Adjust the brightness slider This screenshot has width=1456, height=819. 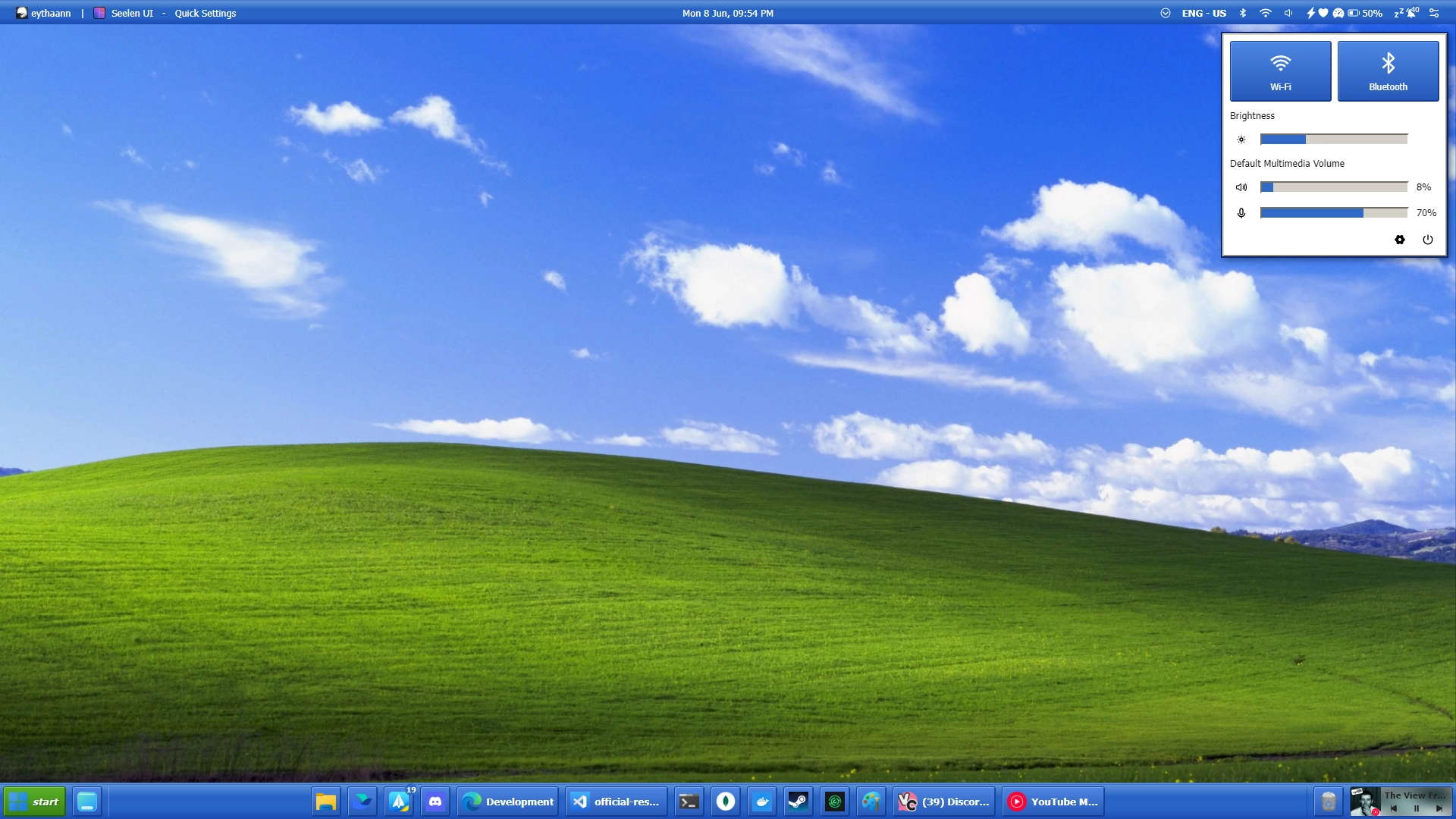[1334, 140]
